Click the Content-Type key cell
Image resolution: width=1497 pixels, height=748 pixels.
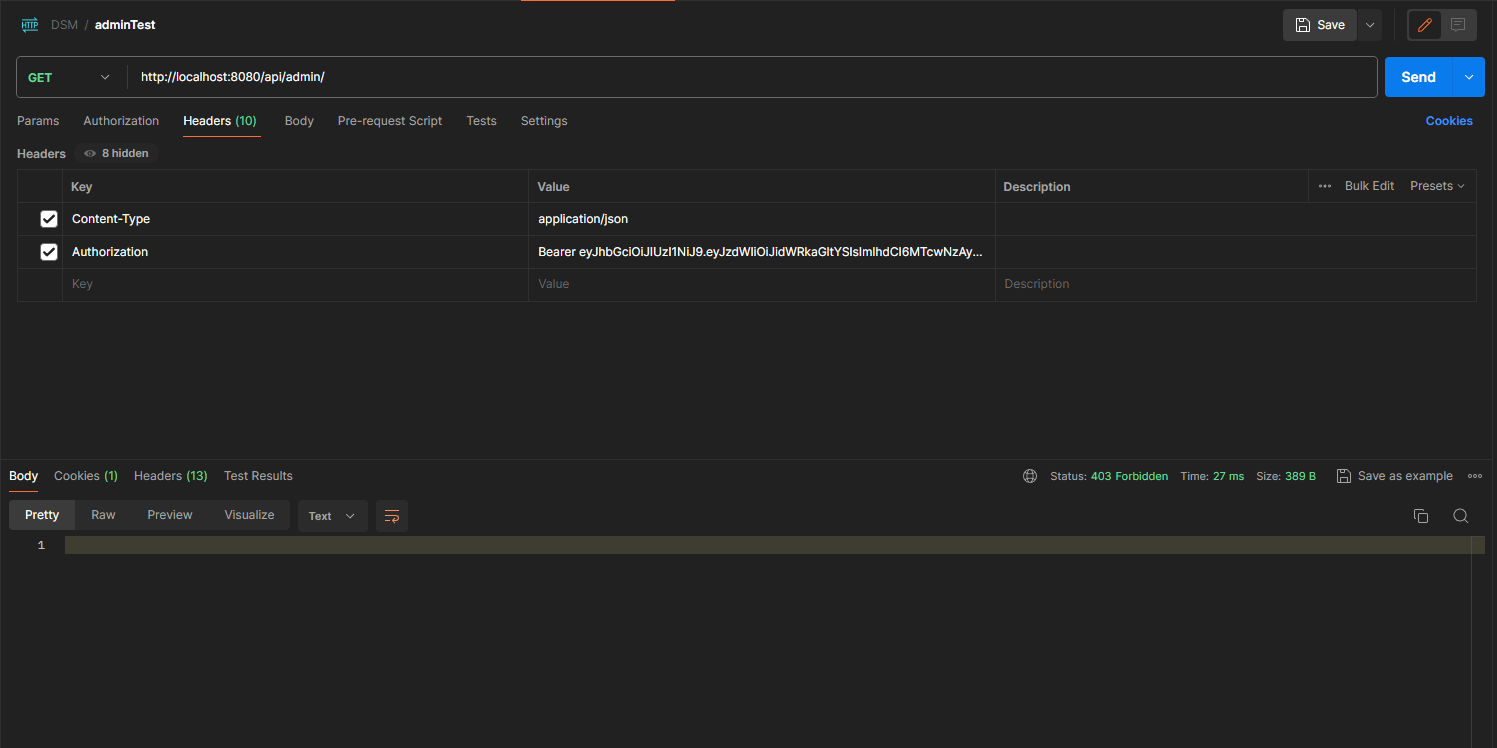pos(295,219)
